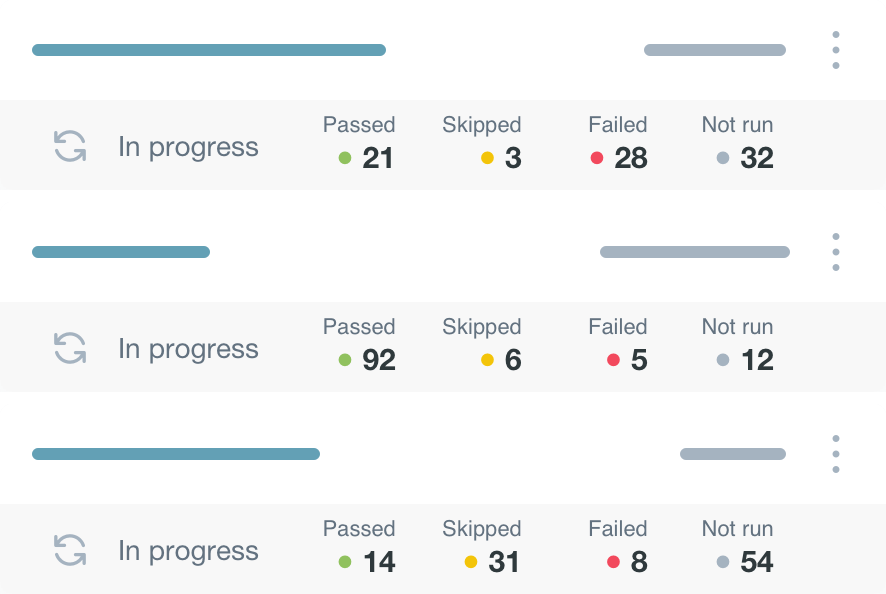Open three-dot menu on first card
Screen dimensions: 886x594
tap(835, 50)
